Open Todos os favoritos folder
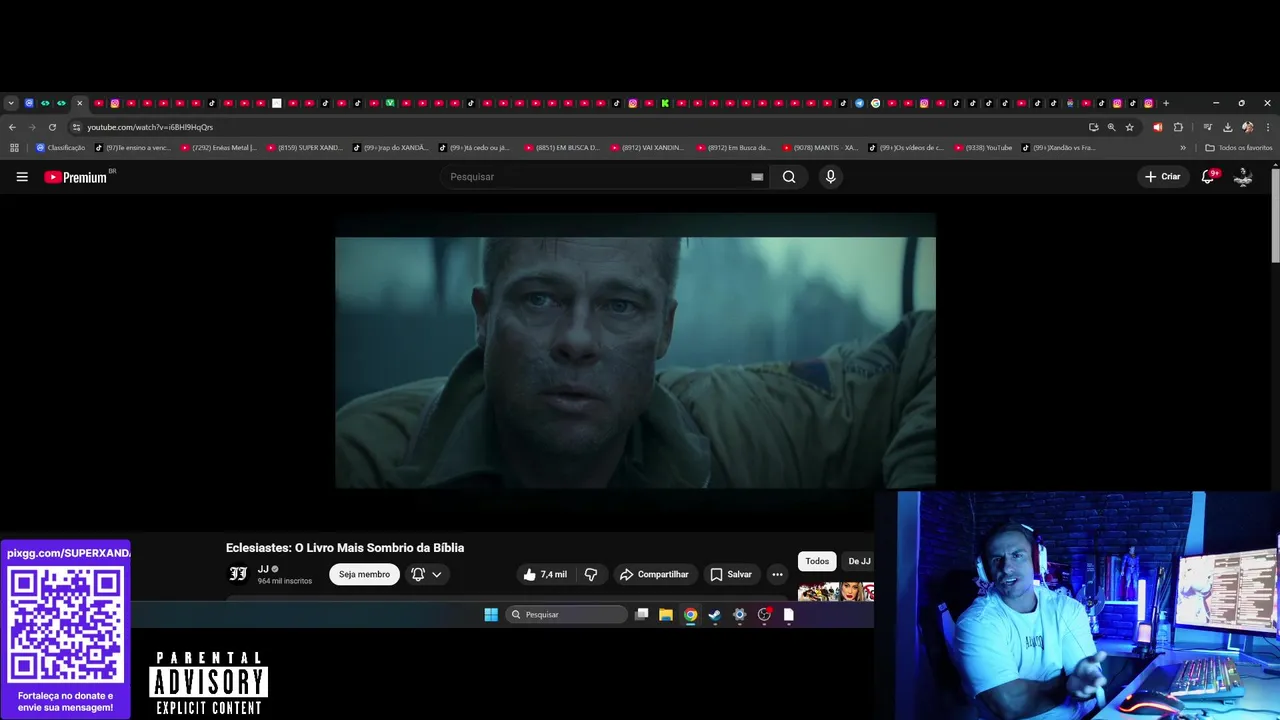Viewport: 1280px width, 720px height. point(1239,148)
